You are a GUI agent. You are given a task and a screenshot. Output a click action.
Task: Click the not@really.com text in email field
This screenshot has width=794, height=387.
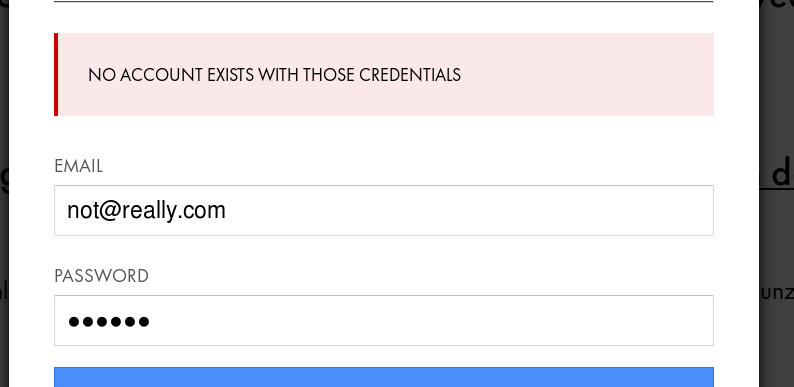click(x=146, y=210)
